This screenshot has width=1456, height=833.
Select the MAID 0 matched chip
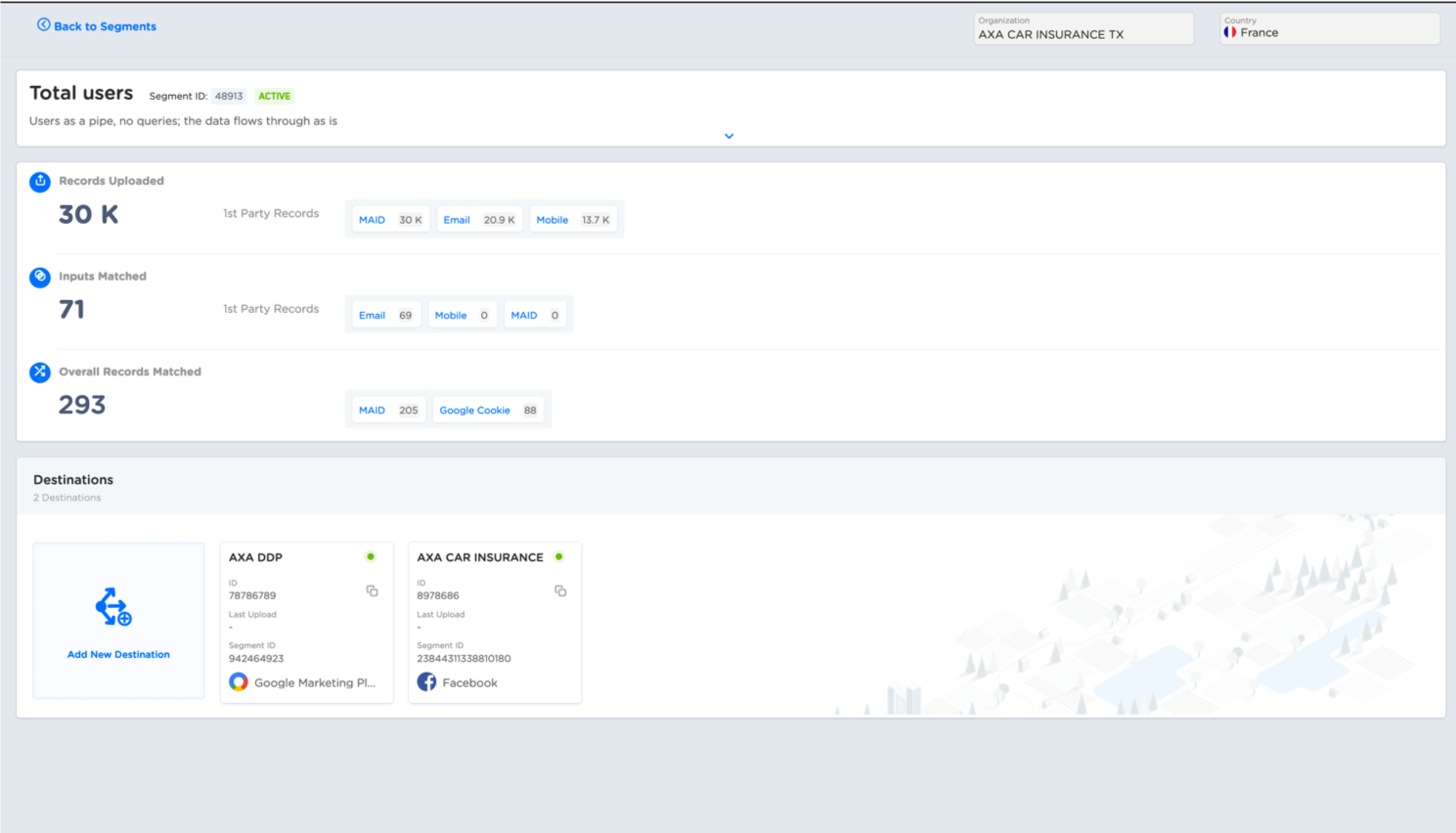pyautogui.click(x=535, y=315)
